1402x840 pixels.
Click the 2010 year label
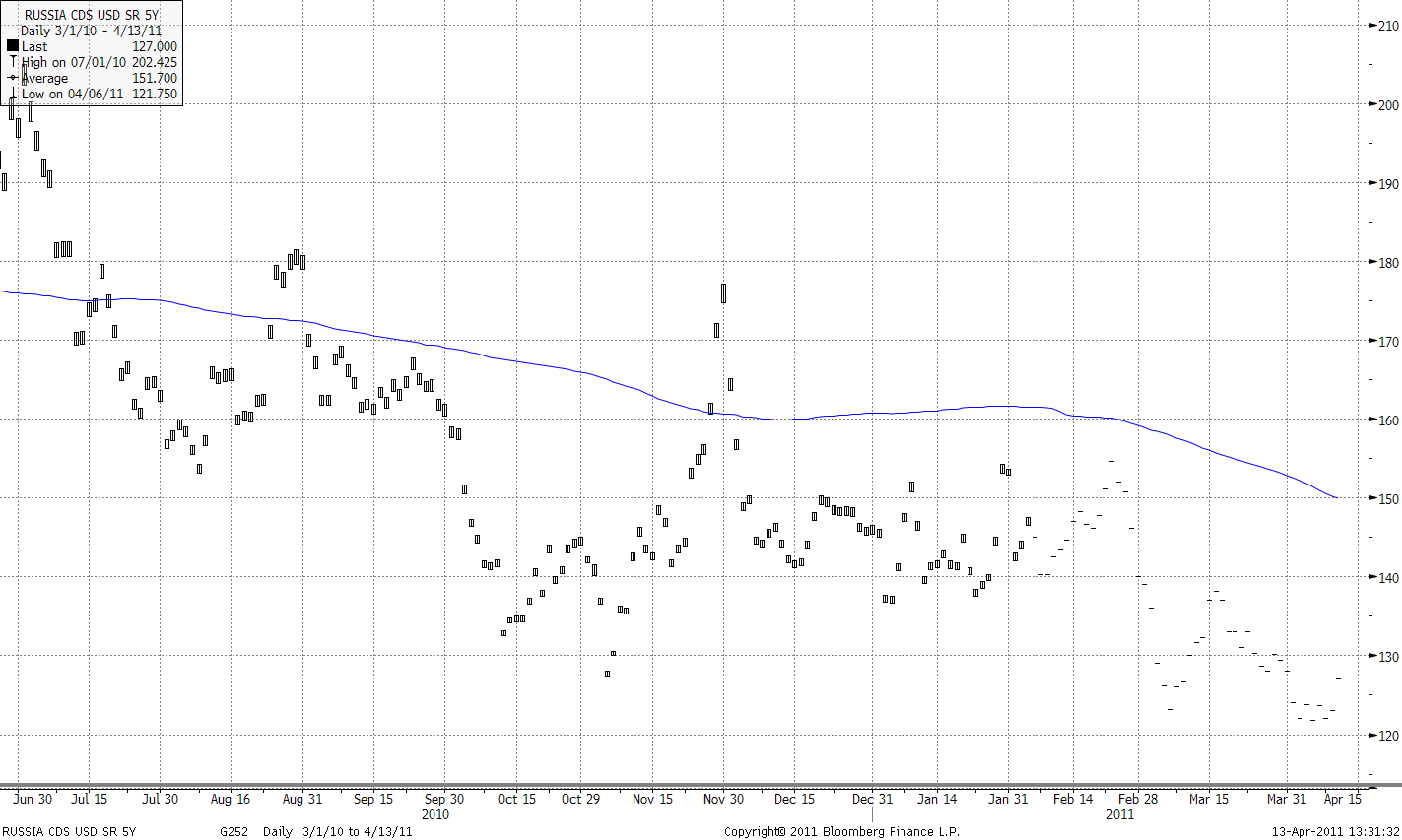click(434, 814)
